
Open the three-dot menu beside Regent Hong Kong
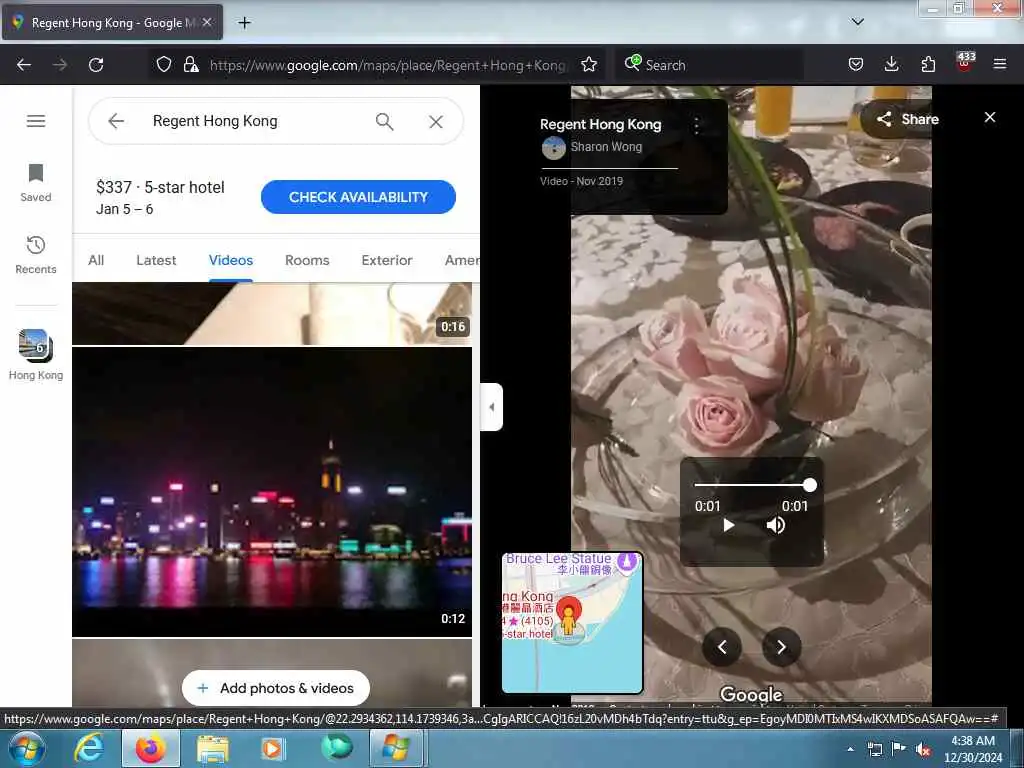(x=697, y=125)
